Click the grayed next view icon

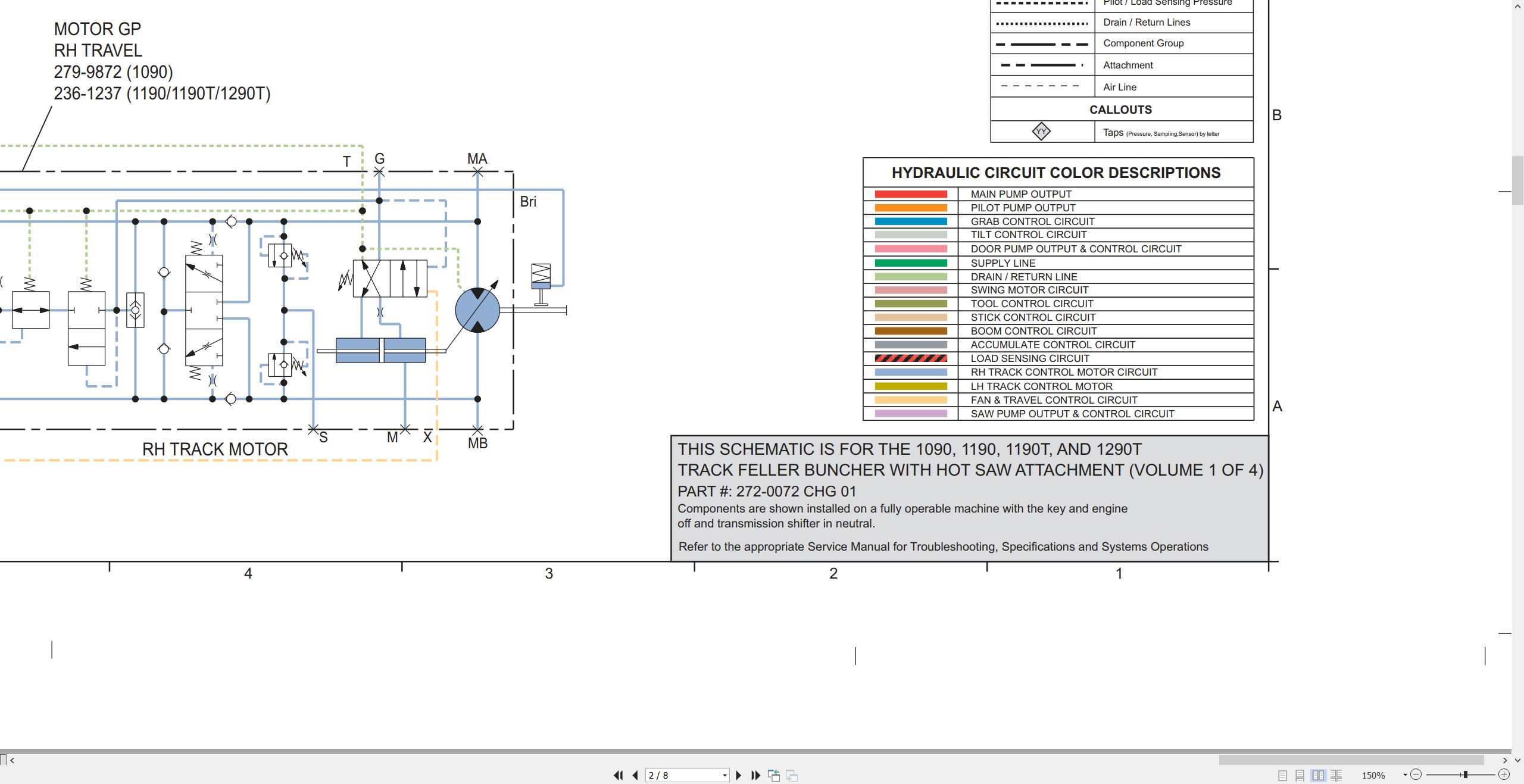tap(792, 775)
